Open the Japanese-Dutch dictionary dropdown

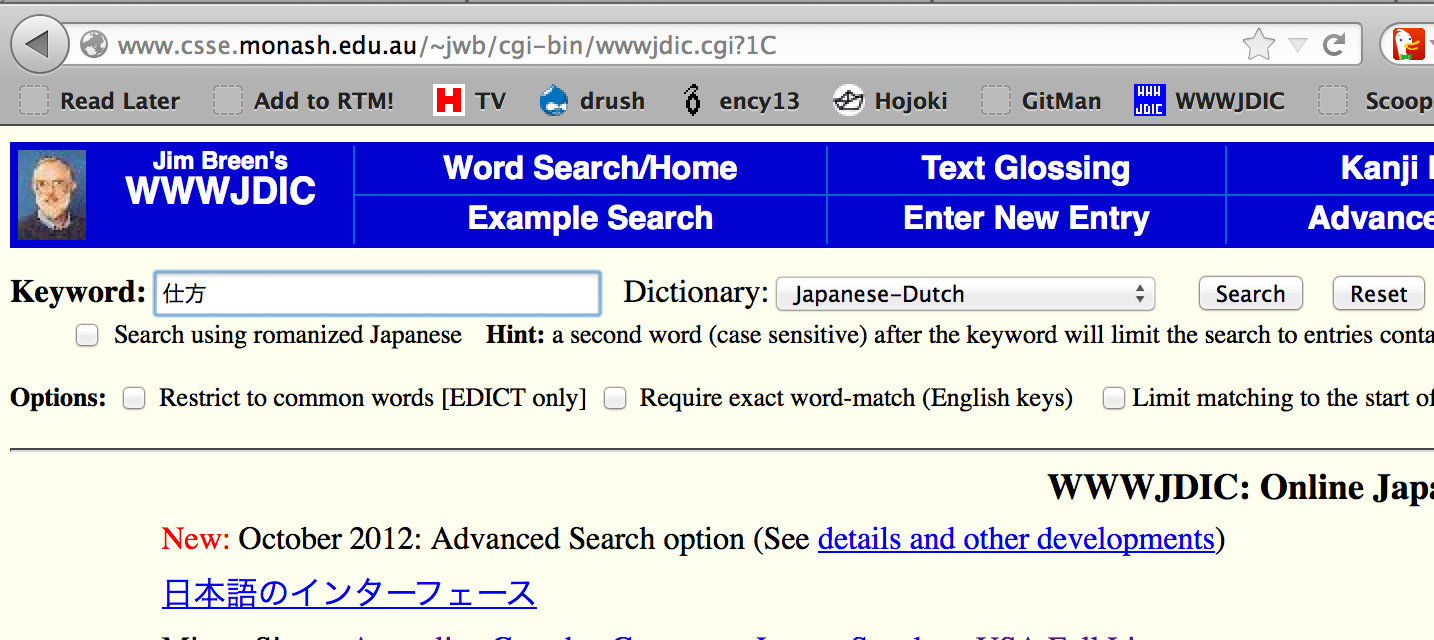pos(965,294)
